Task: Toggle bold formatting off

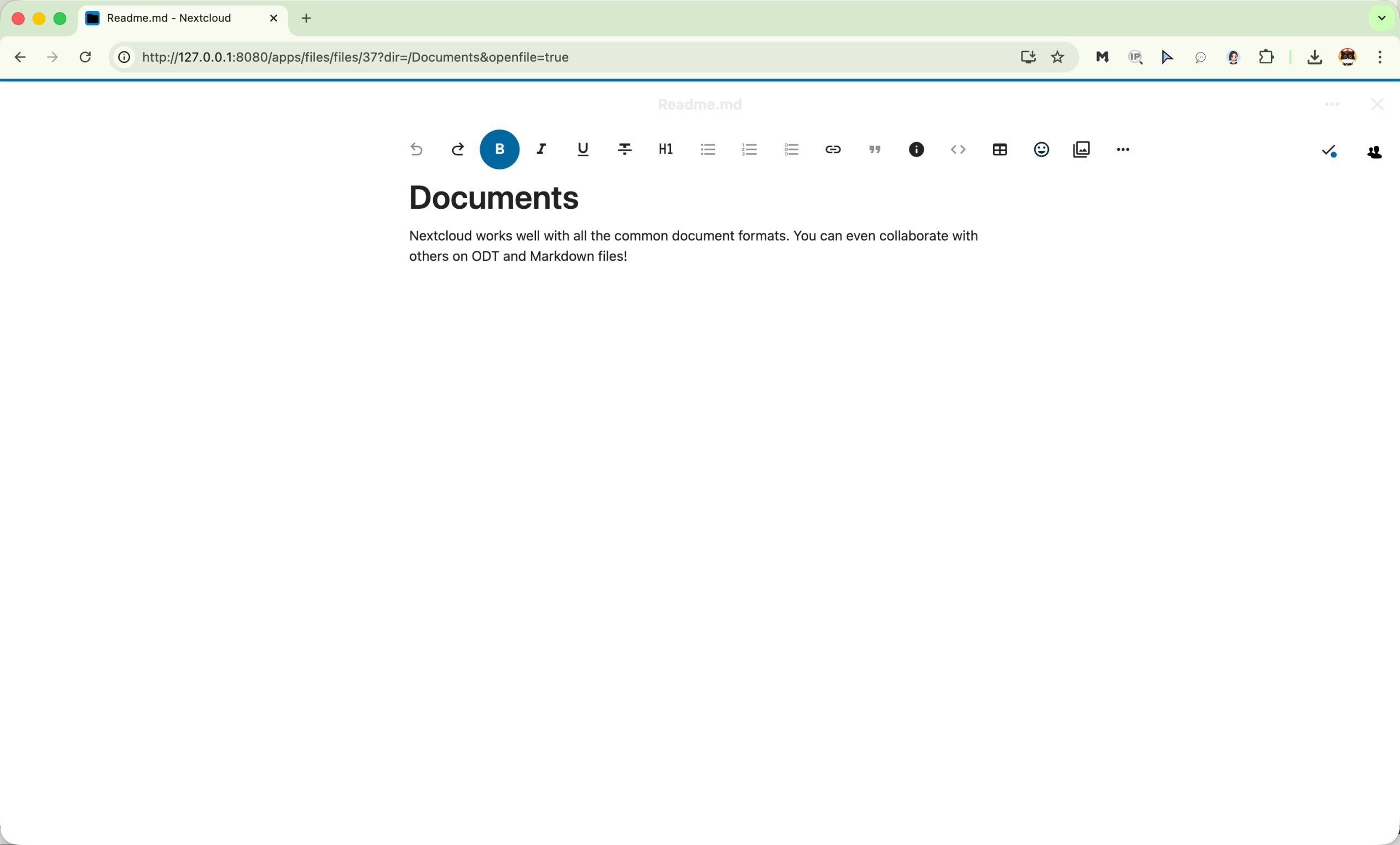Action: click(x=499, y=149)
